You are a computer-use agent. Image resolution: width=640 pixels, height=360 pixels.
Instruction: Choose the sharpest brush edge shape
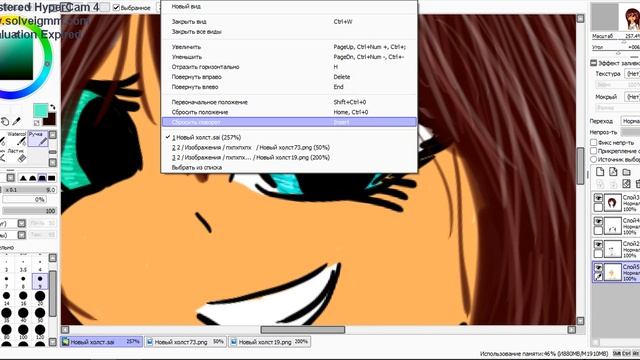pos(23,178)
